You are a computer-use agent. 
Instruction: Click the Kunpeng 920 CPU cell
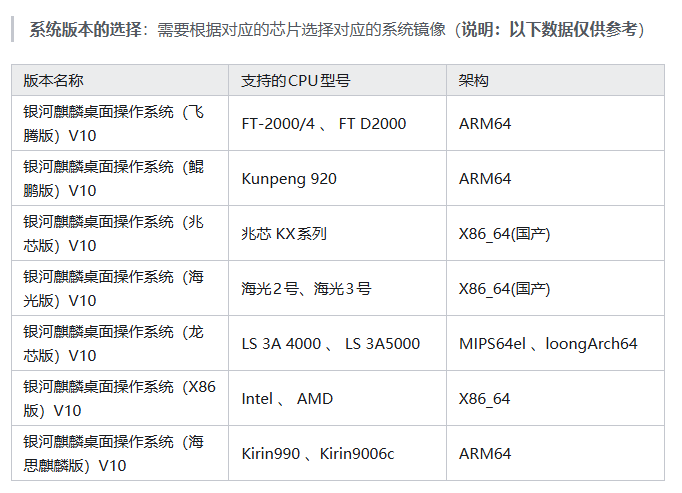pyautogui.click(x=289, y=179)
